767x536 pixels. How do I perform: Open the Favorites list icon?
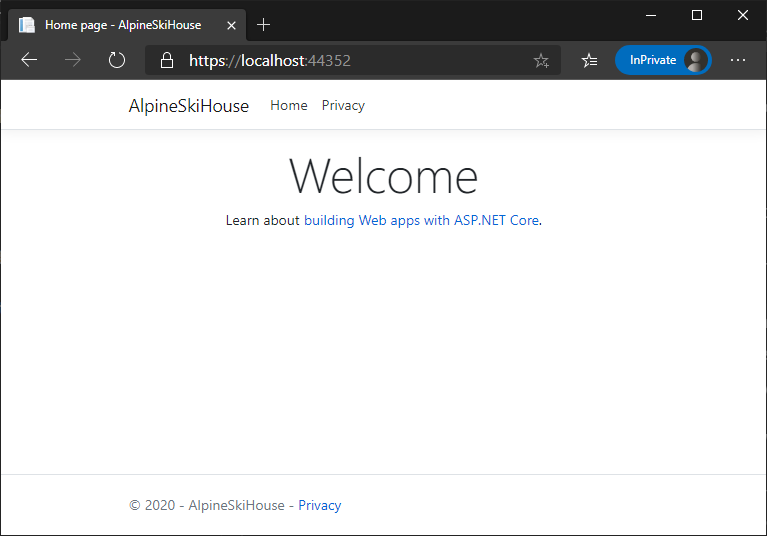click(x=589, y=60)
